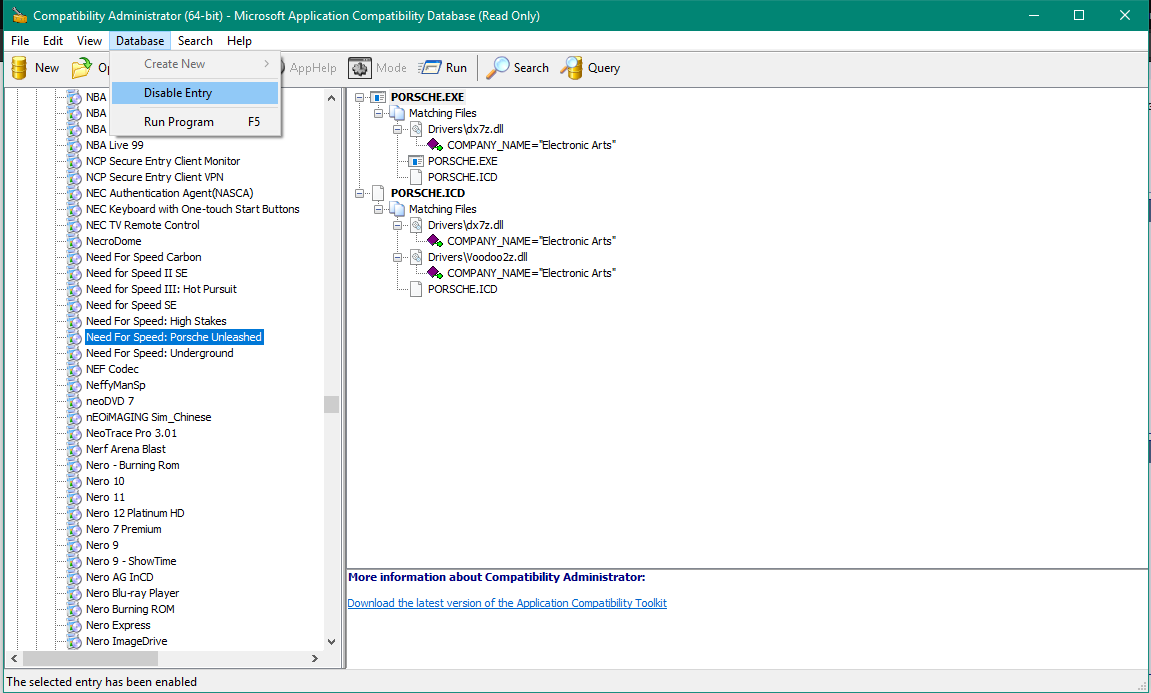Collapse Matching Files under PORSCHE.EXE
The width and height of the screenshot is (1151, 693).
(379, 113)
